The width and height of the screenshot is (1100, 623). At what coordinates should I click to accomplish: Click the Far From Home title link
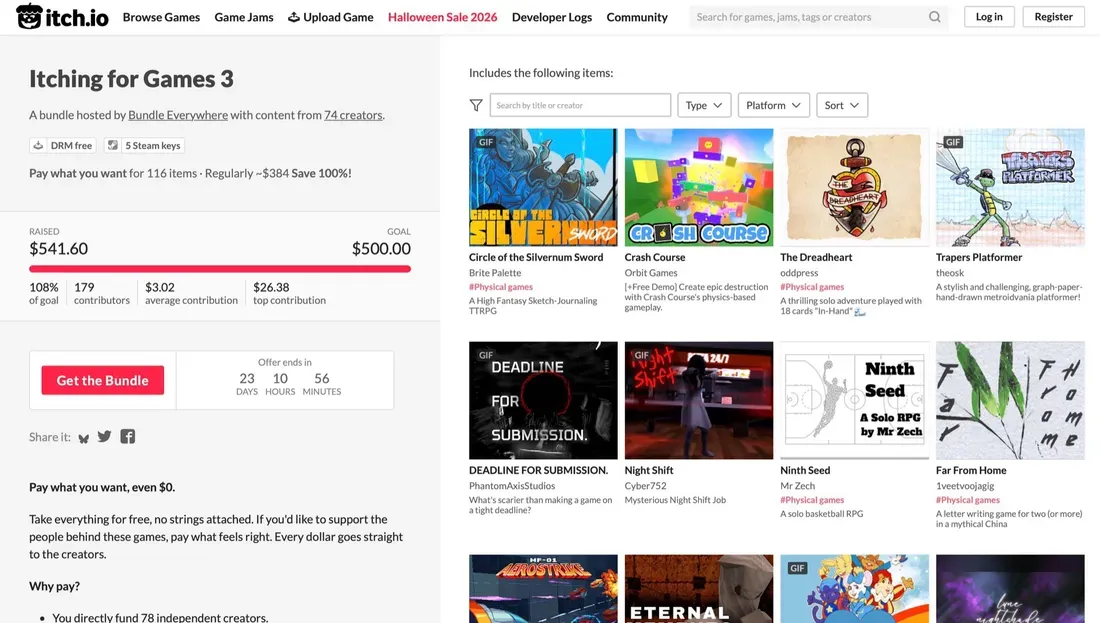[x=971, y=471]
